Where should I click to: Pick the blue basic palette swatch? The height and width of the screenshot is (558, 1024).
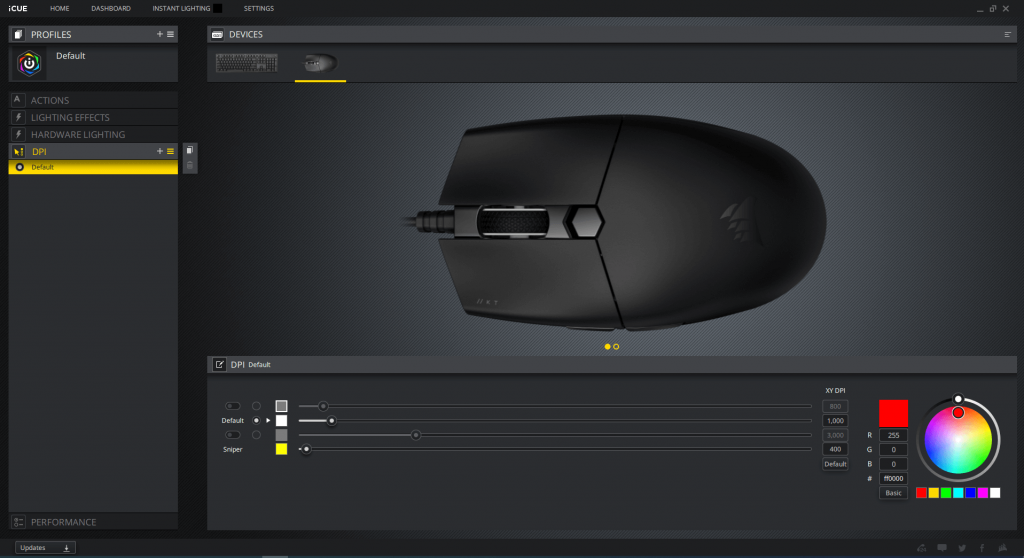970,493
